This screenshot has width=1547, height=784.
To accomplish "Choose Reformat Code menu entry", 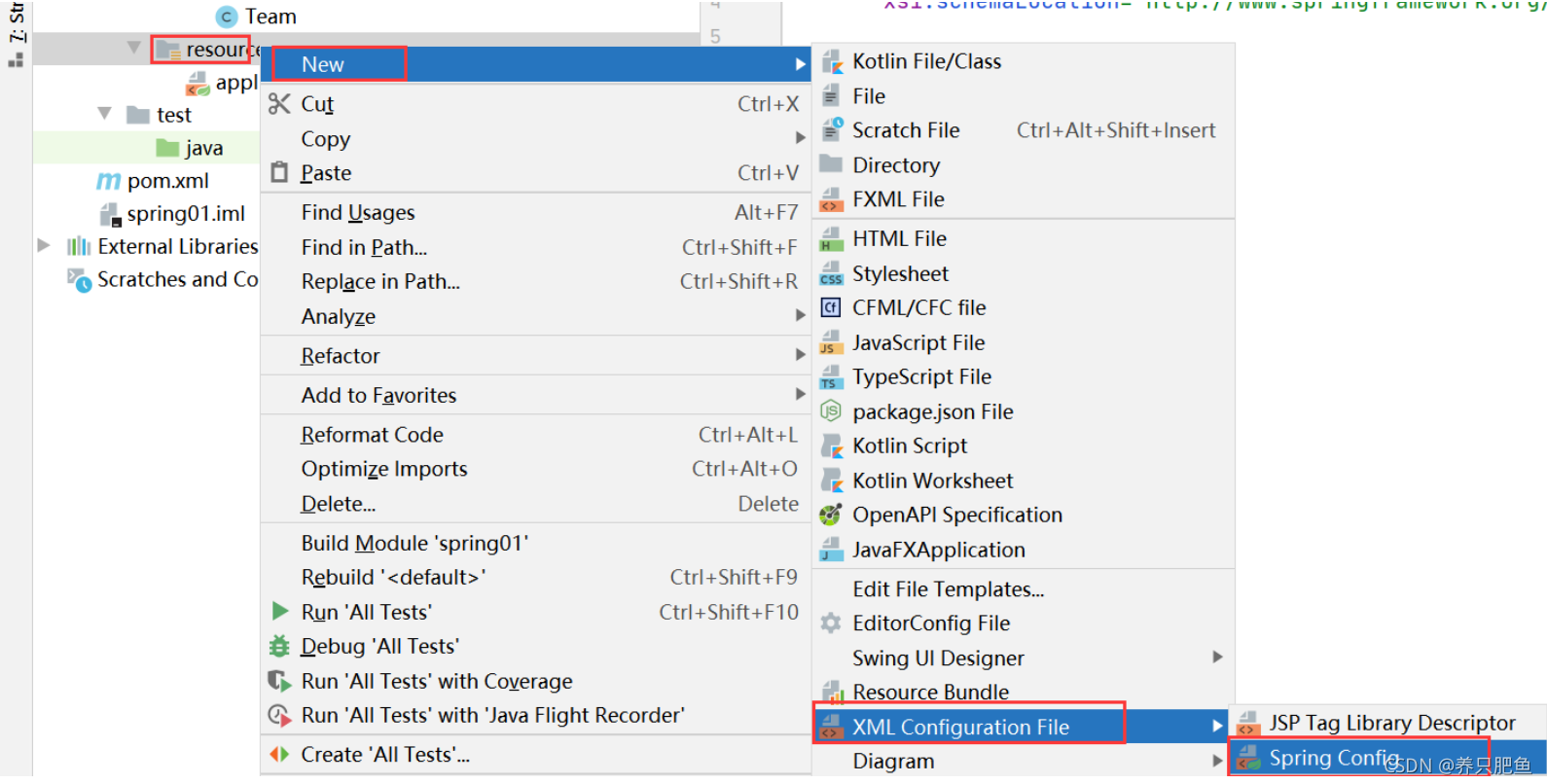I will tap(535, 435).
